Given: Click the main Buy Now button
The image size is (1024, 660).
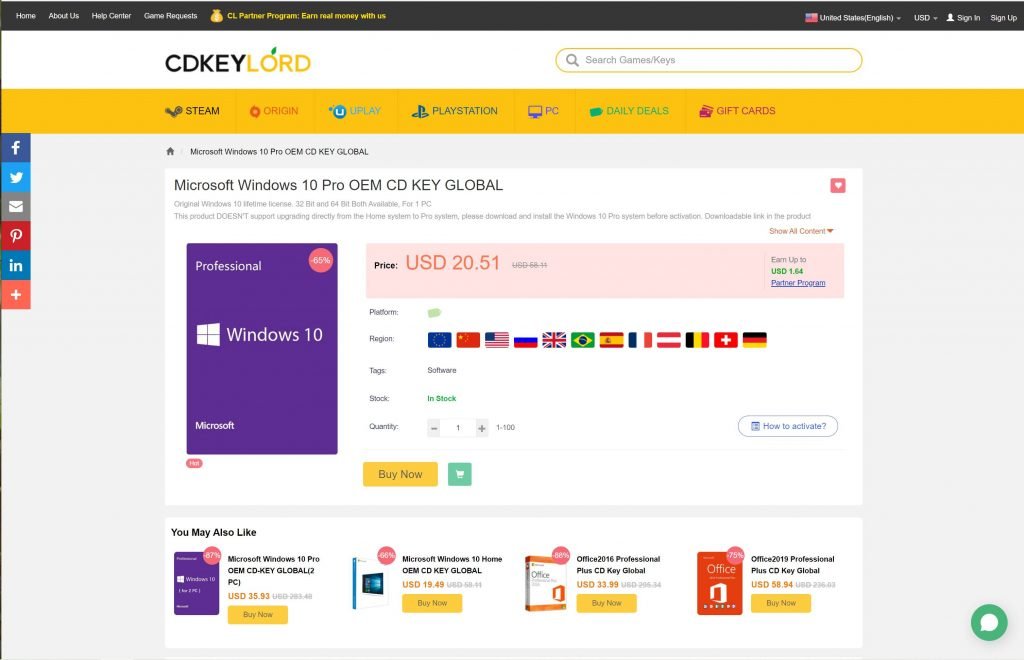Looking at the screenshot, I should (x=400, y=475).
